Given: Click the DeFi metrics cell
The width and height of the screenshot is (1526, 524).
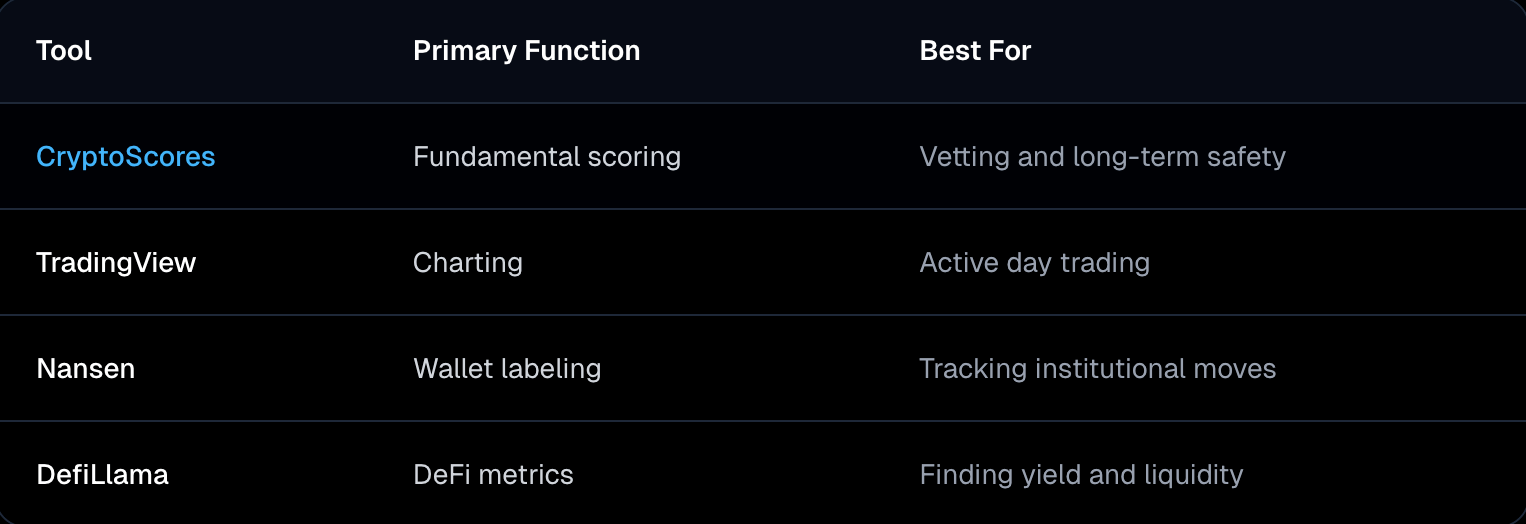Looking at the screenshot, I should pyautogui.click(x=493, y=475).
